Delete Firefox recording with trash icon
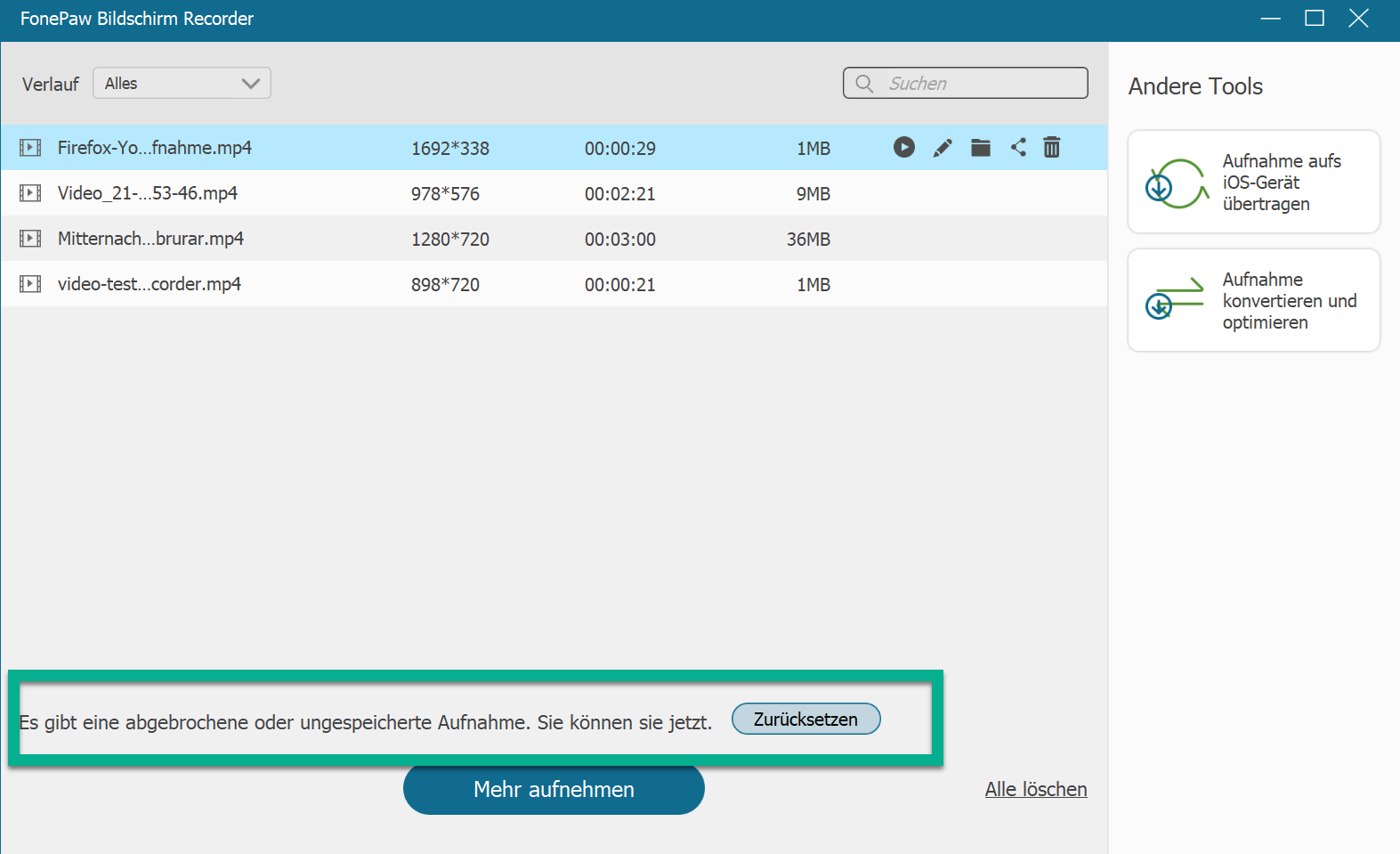 1052,148
